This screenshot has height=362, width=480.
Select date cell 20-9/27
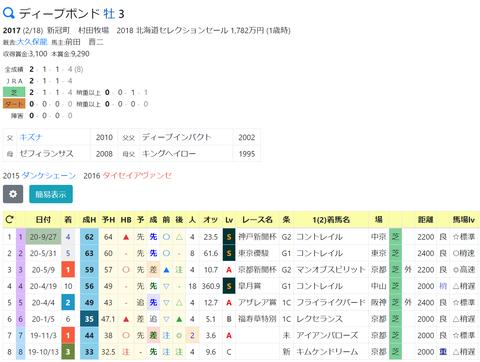(43, 237)
